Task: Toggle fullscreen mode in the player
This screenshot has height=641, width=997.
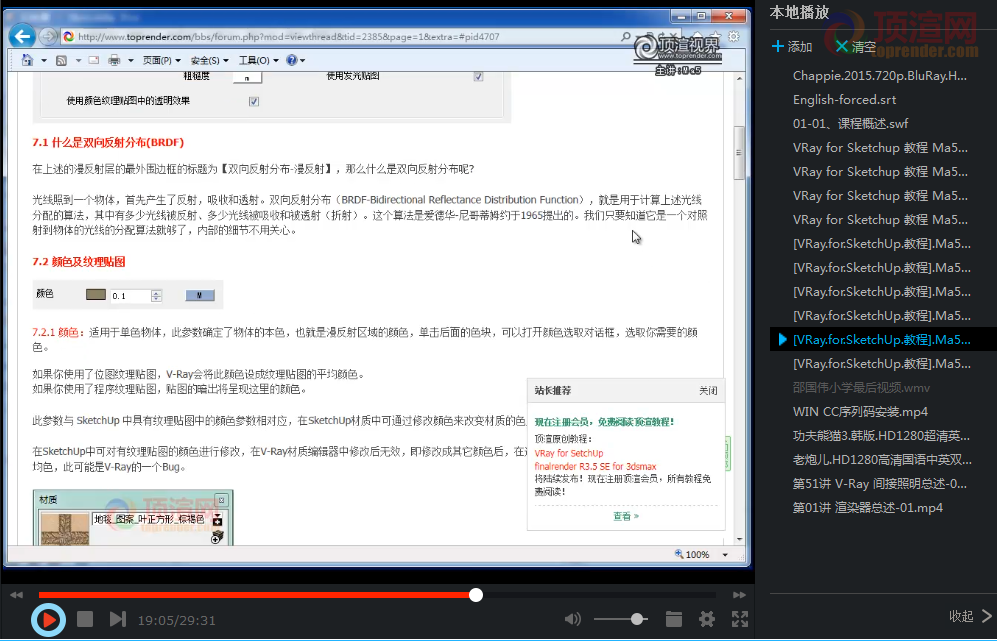Action: tap(739, 619)
